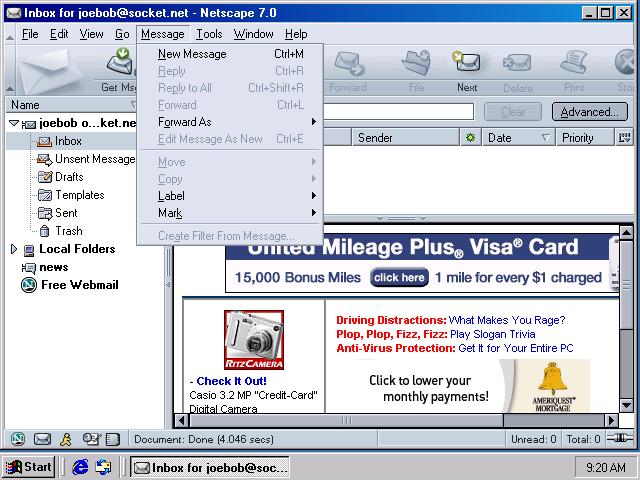Open the Trash folder
This screenshot has width=640, height=480.
pyautogui.click(x=60, y=231)
